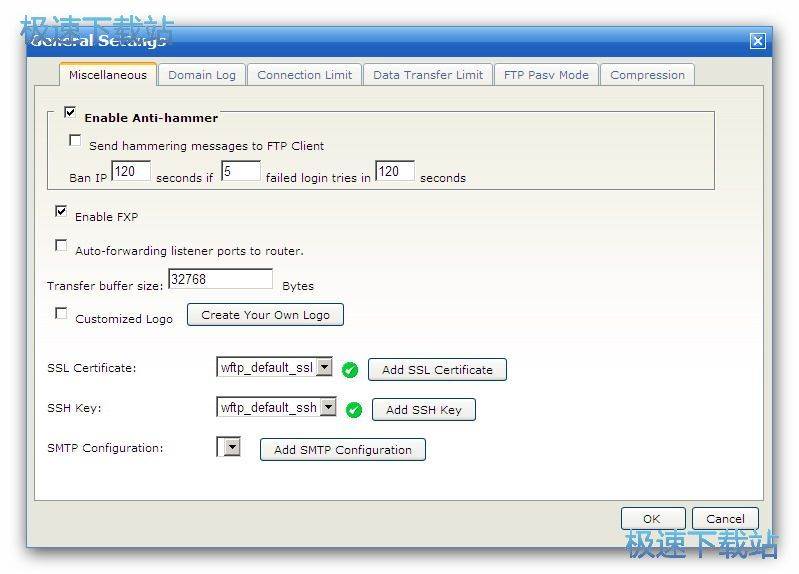
Task: Click Create Your Own Logo button
Action: coord(265,315)
